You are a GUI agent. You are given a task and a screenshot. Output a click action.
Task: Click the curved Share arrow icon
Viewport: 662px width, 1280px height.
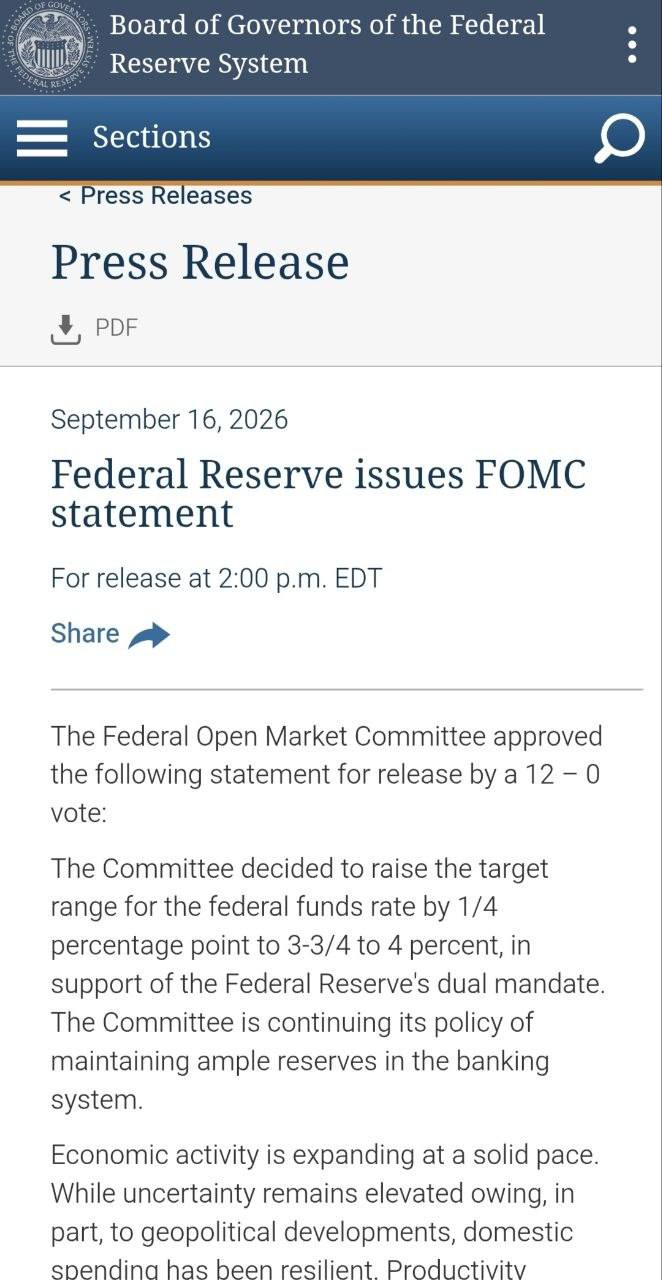point(149,635)
